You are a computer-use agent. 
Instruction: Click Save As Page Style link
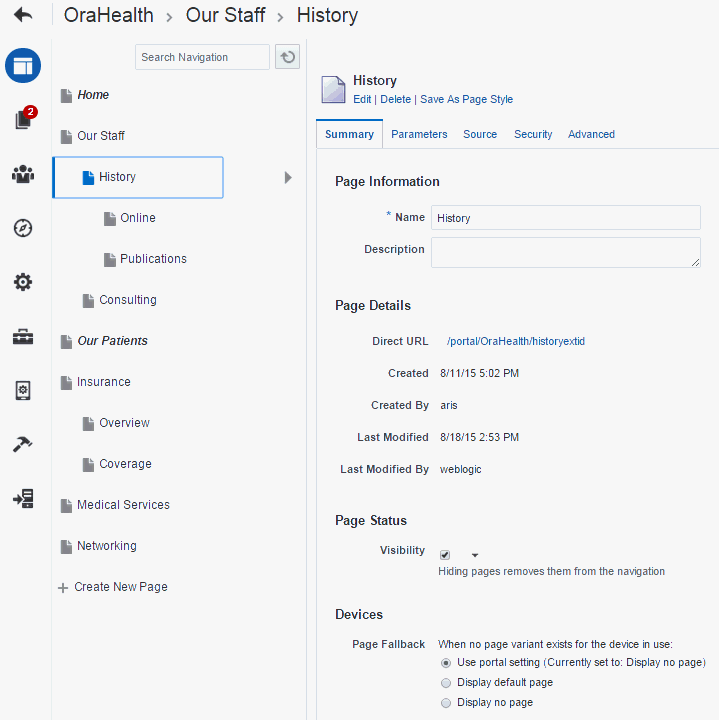pyautogui.click(x=466, y=99)
